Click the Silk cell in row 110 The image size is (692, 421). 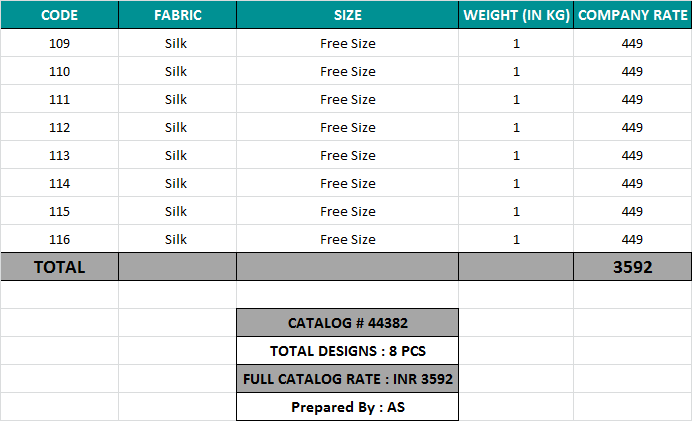(177, 71)
